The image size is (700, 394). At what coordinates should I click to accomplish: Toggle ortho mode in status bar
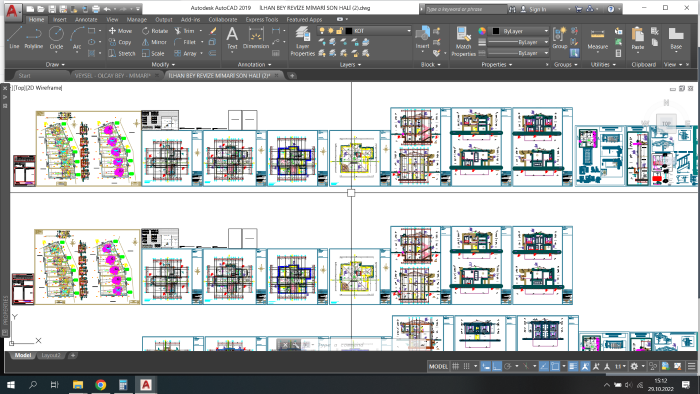[x=496, y=366]
